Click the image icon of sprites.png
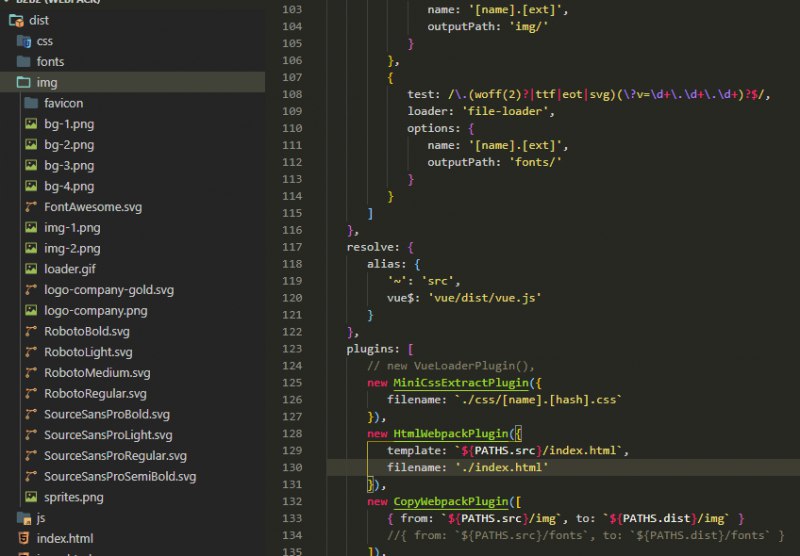800x556 pixels. pos(31,497)
